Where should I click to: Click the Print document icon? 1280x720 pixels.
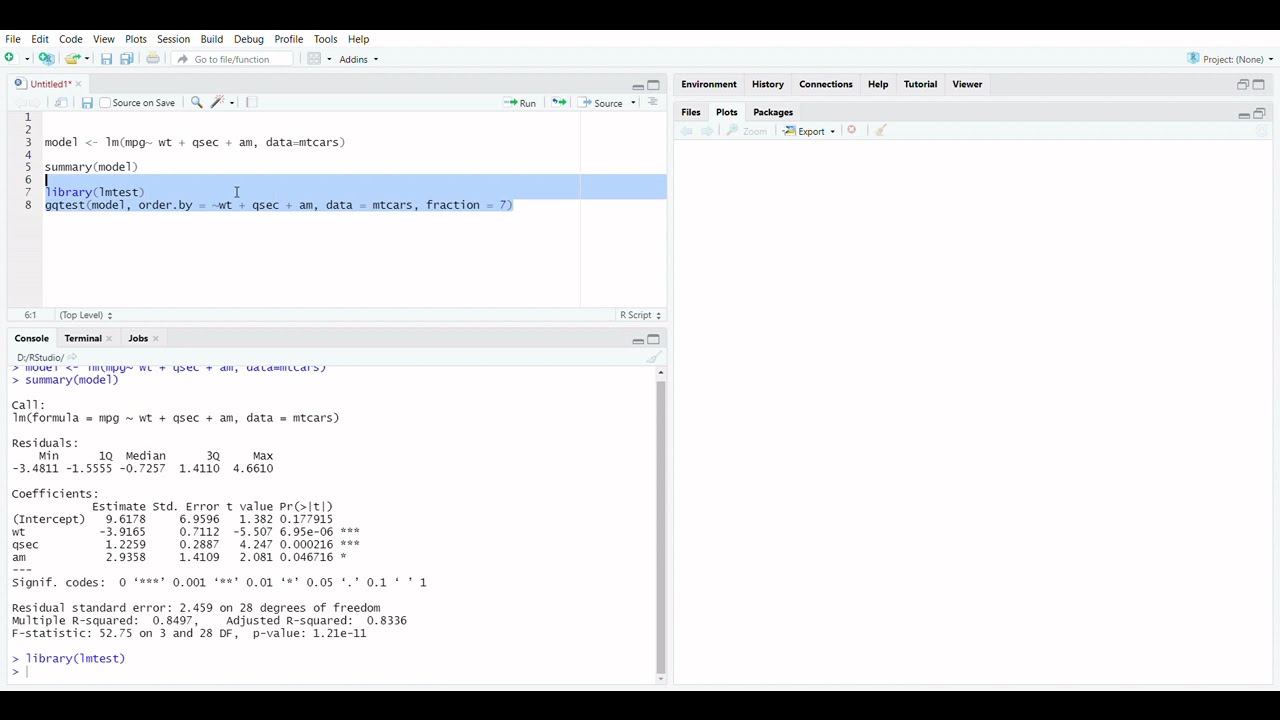153,59
